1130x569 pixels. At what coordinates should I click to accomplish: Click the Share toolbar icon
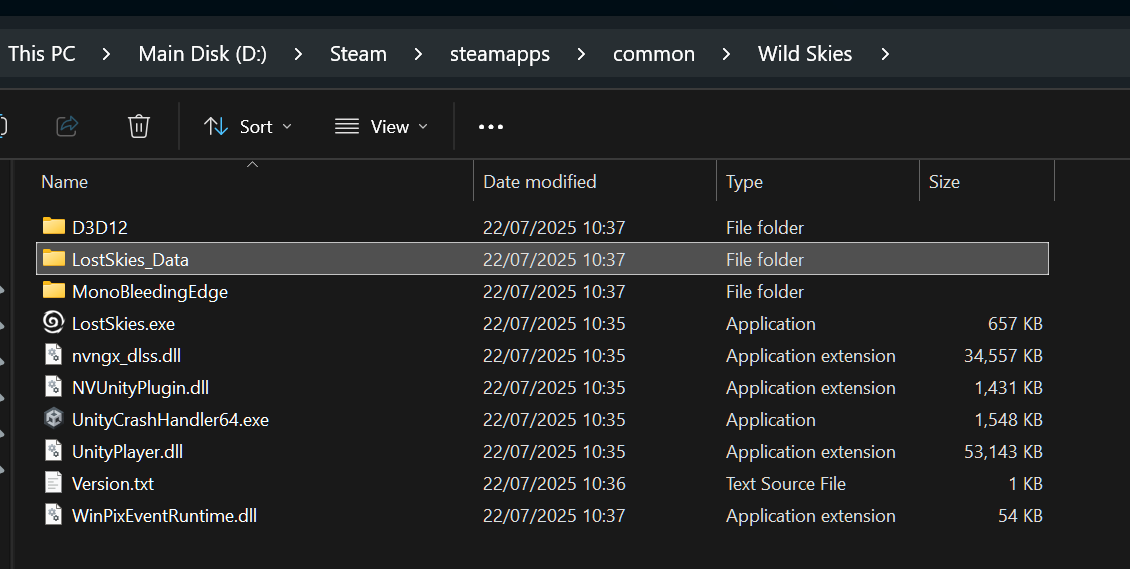(x=67, y=127)
